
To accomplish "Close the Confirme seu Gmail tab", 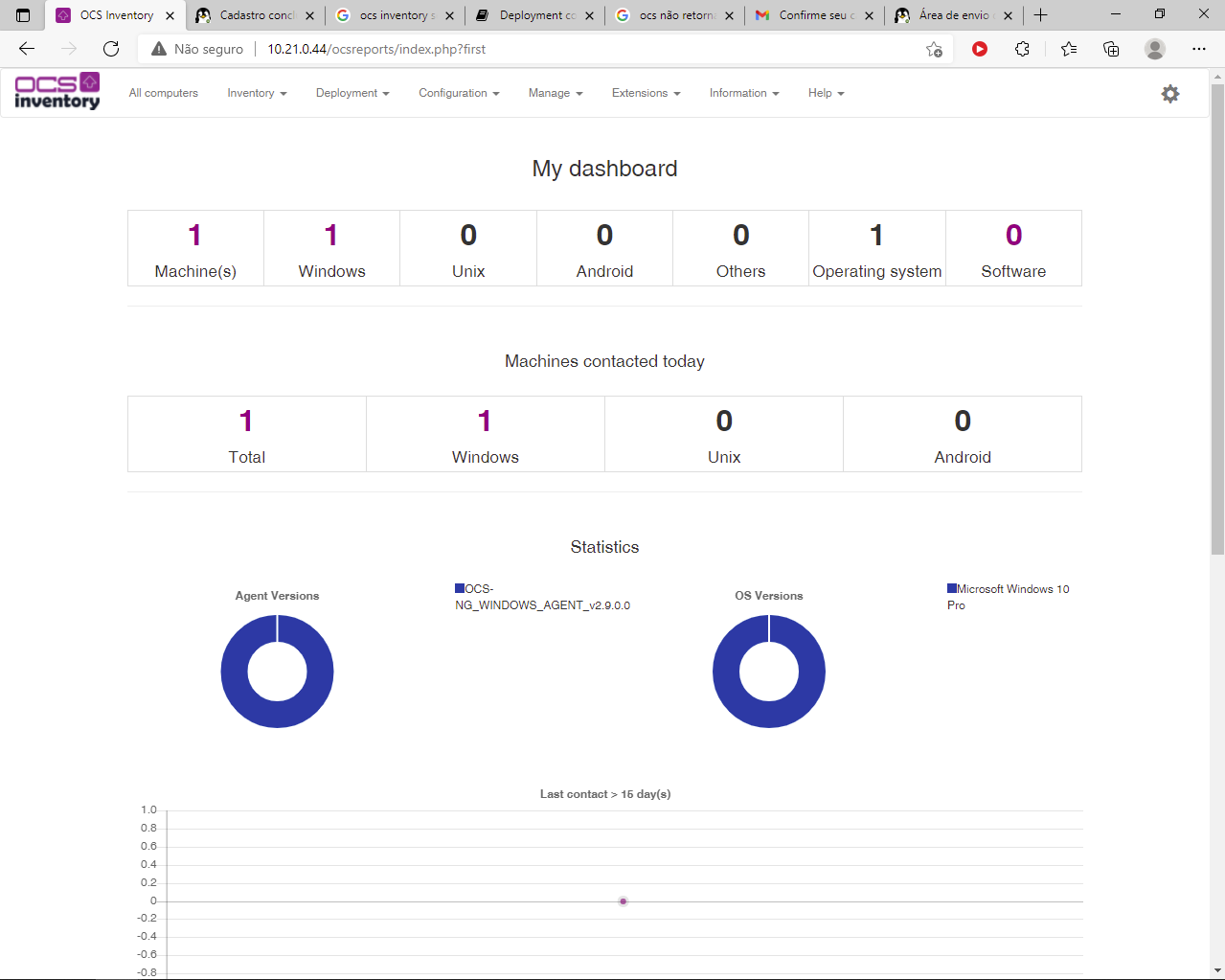I will tap(869, 15).
